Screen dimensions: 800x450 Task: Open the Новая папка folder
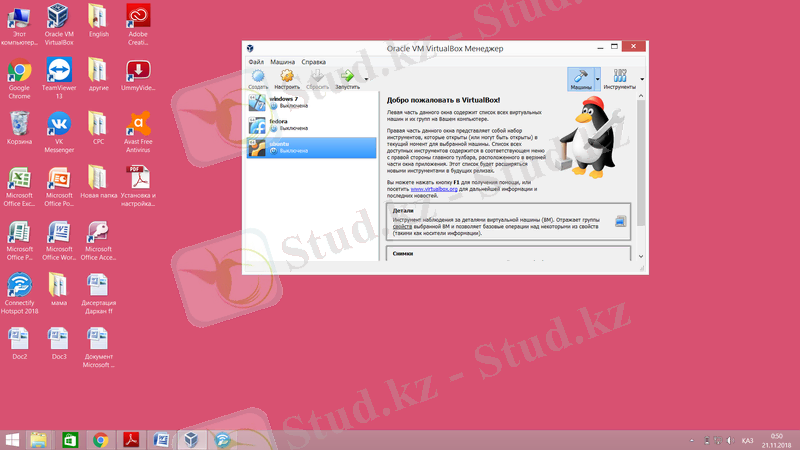point(98,182)
